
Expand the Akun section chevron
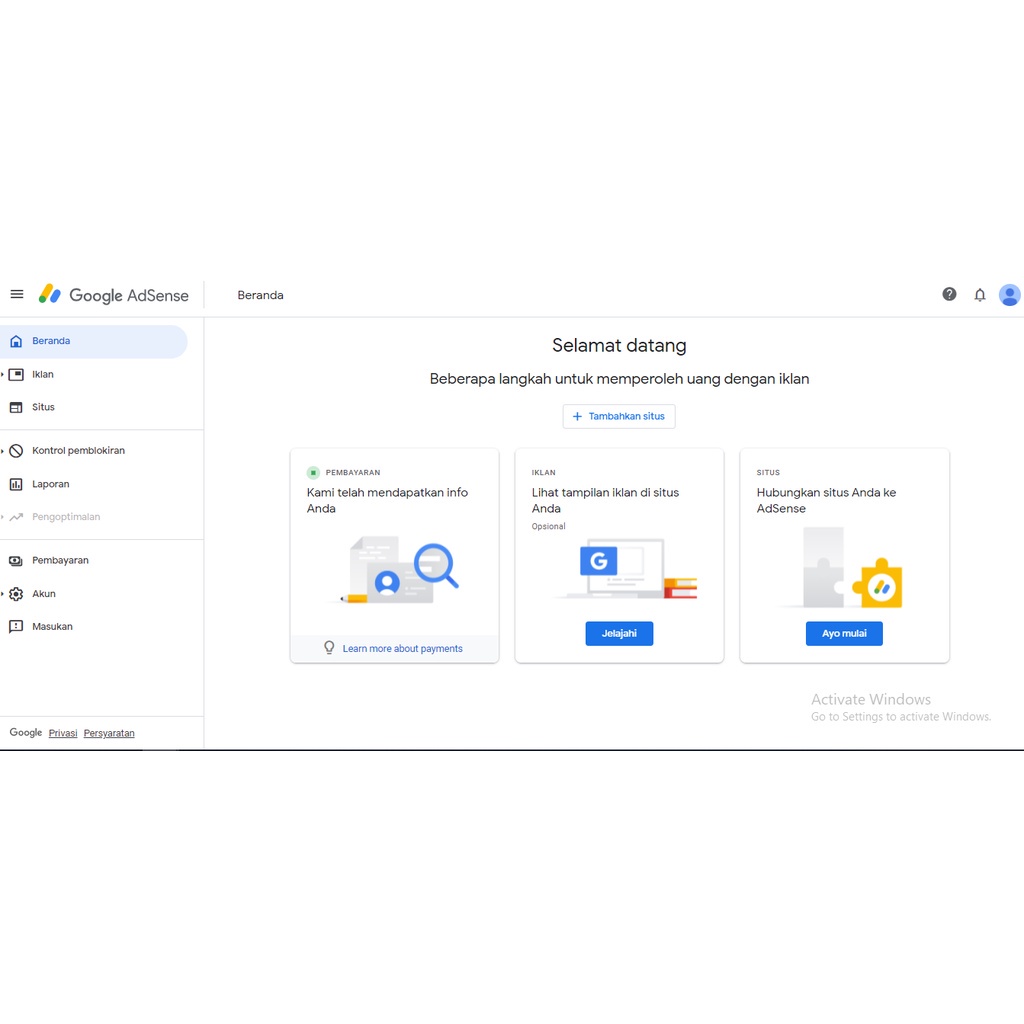[3, 593]
